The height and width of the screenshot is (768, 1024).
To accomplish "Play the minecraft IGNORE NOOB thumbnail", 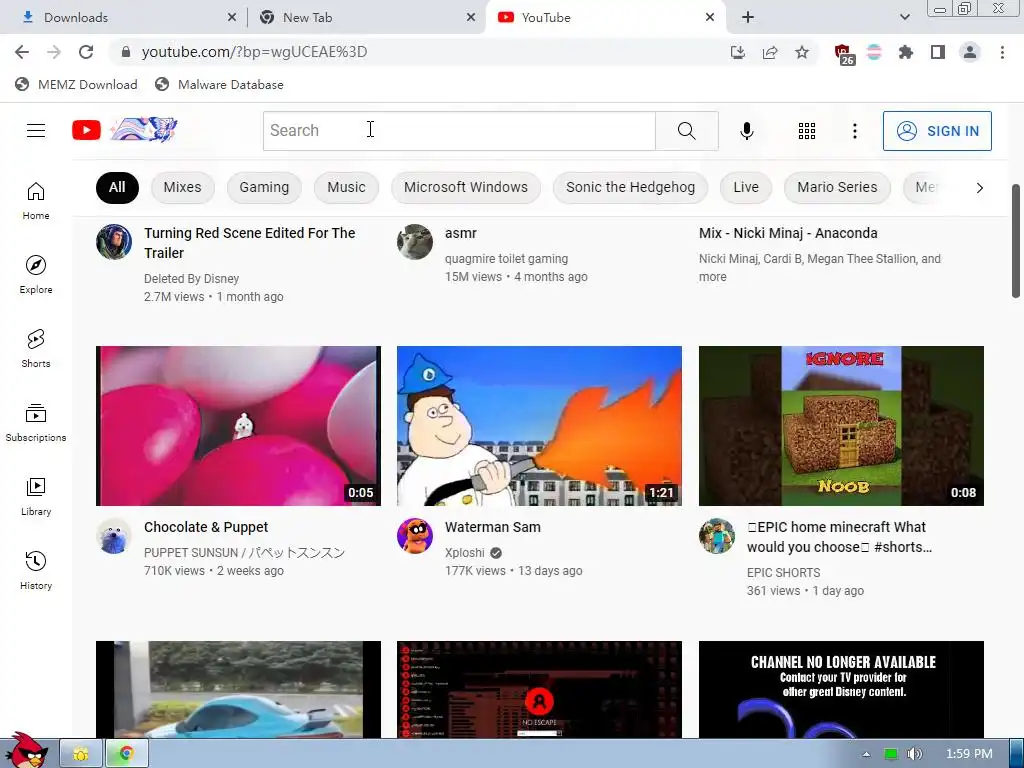I will pos(840,426).
